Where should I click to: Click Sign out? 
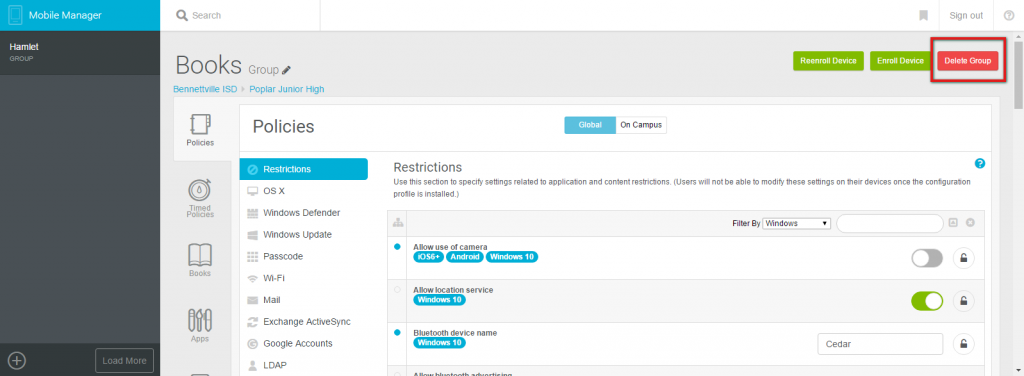[x=966, y=16]
